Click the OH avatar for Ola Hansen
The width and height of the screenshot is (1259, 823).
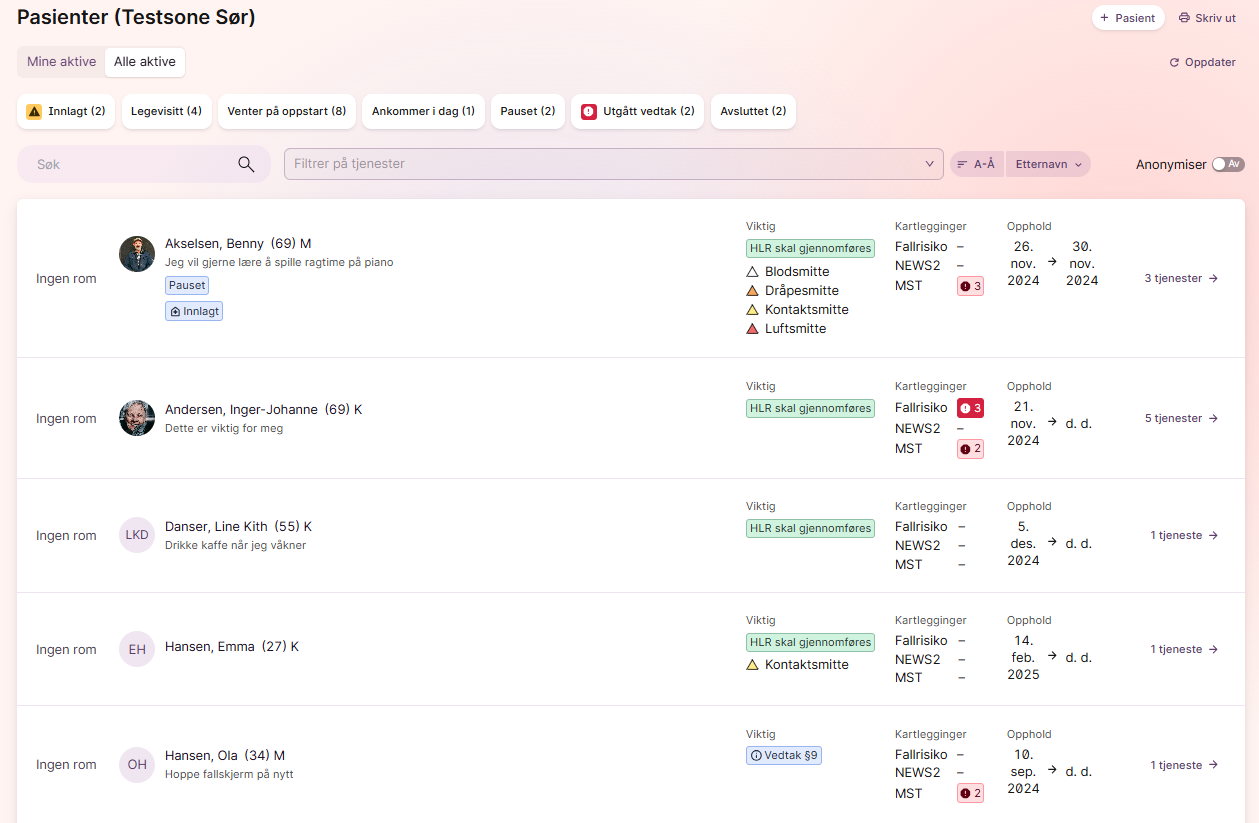point(137,765)
